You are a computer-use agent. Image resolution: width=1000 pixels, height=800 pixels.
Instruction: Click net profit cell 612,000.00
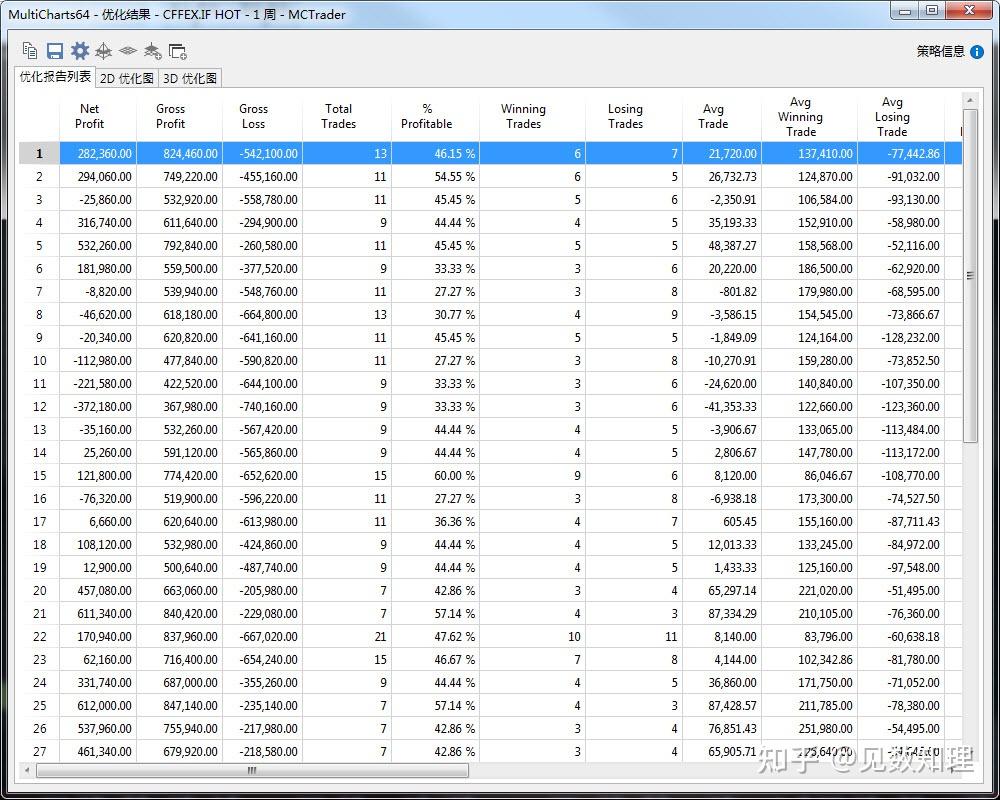pyautogui.click(x=98, y=706)
